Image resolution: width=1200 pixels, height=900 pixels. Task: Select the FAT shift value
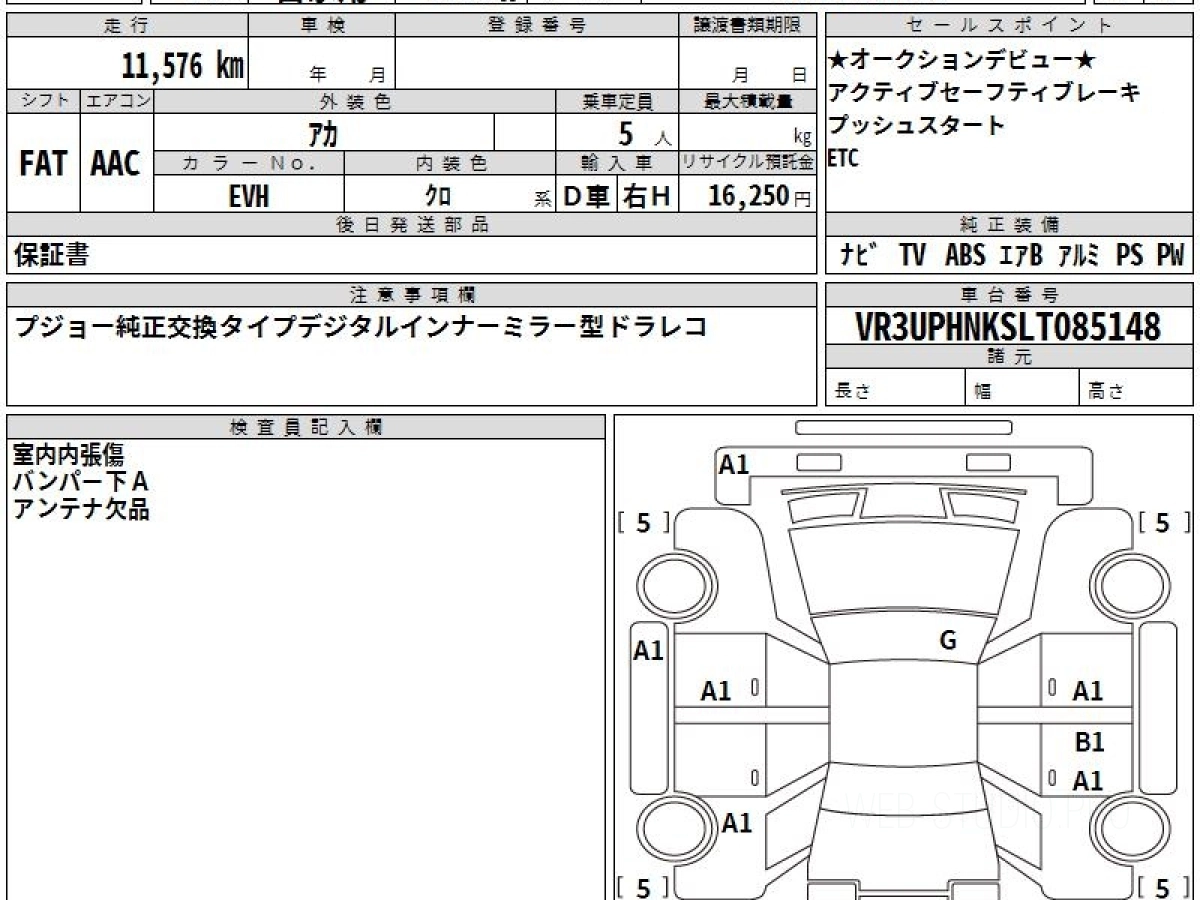[43, 163]
